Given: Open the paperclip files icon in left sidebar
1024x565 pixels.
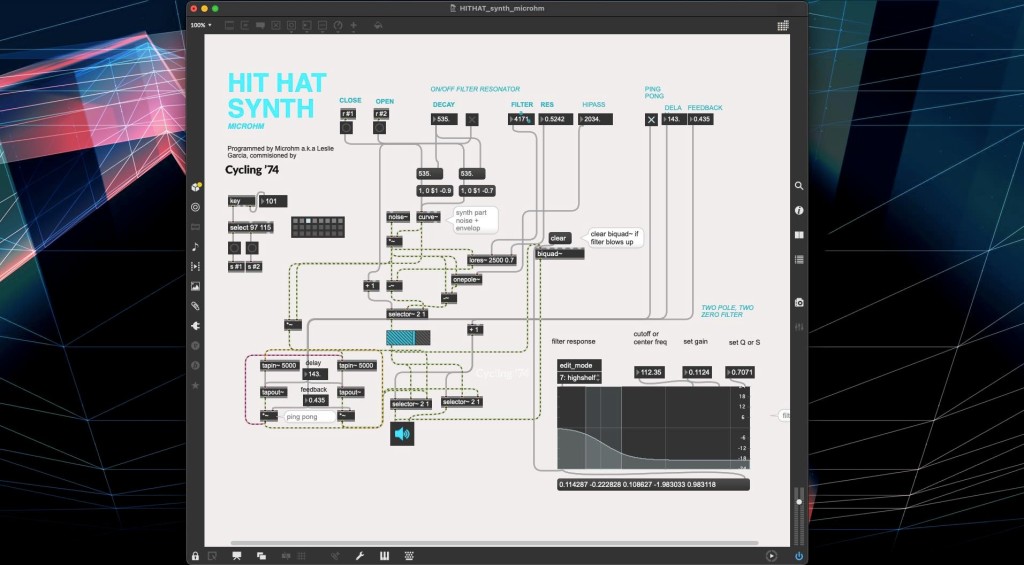Looking at the screenshot, I should coord(195,305).
